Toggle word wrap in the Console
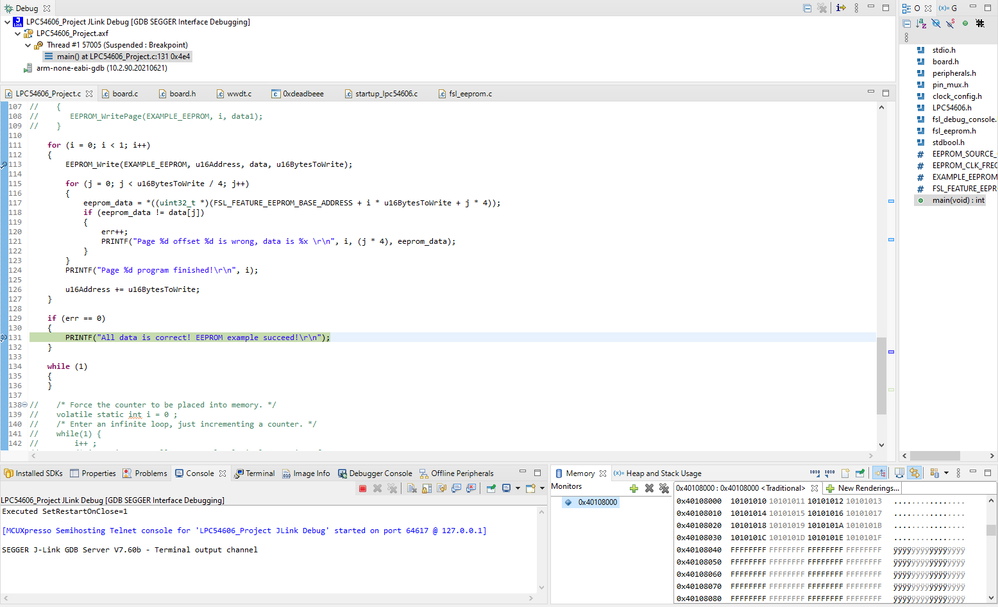This screenshot has height=607, width=998. 441,489
